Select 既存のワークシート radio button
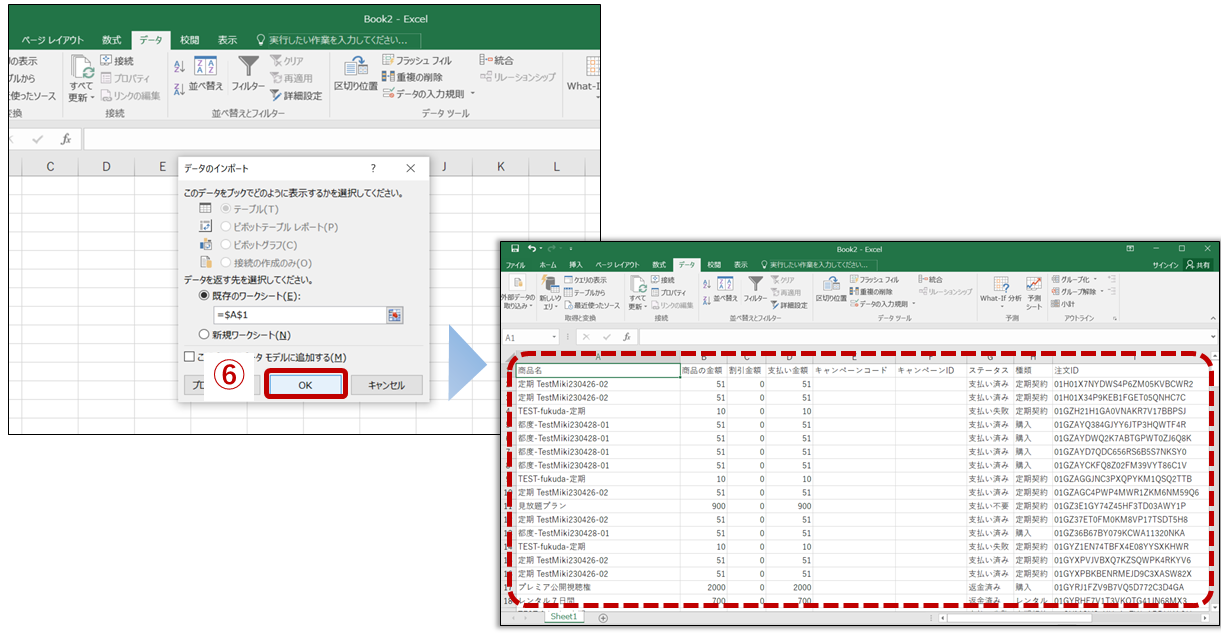 click(x=205, y=296)
